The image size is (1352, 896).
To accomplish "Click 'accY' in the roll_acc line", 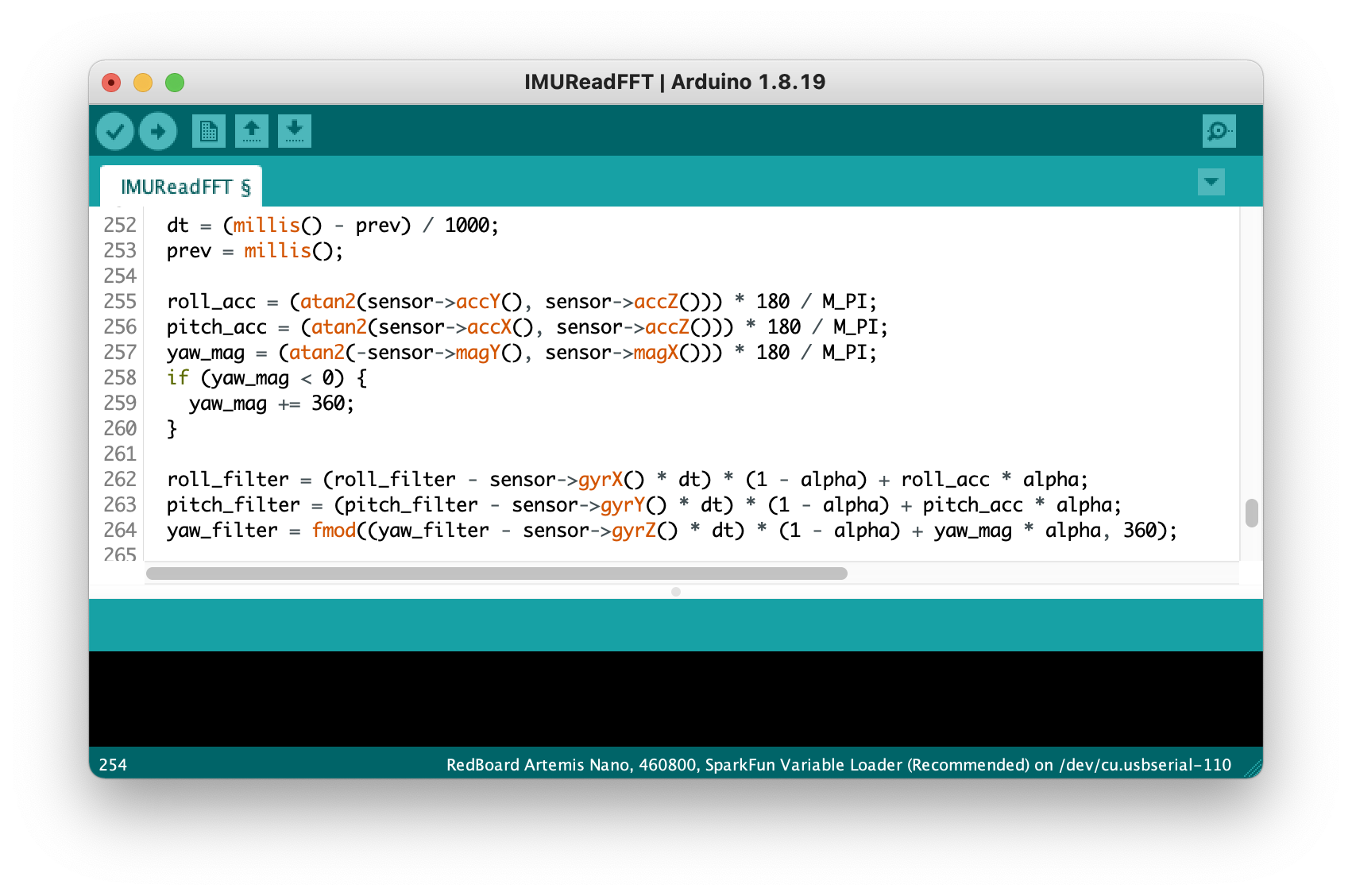I will pos(478,302).
